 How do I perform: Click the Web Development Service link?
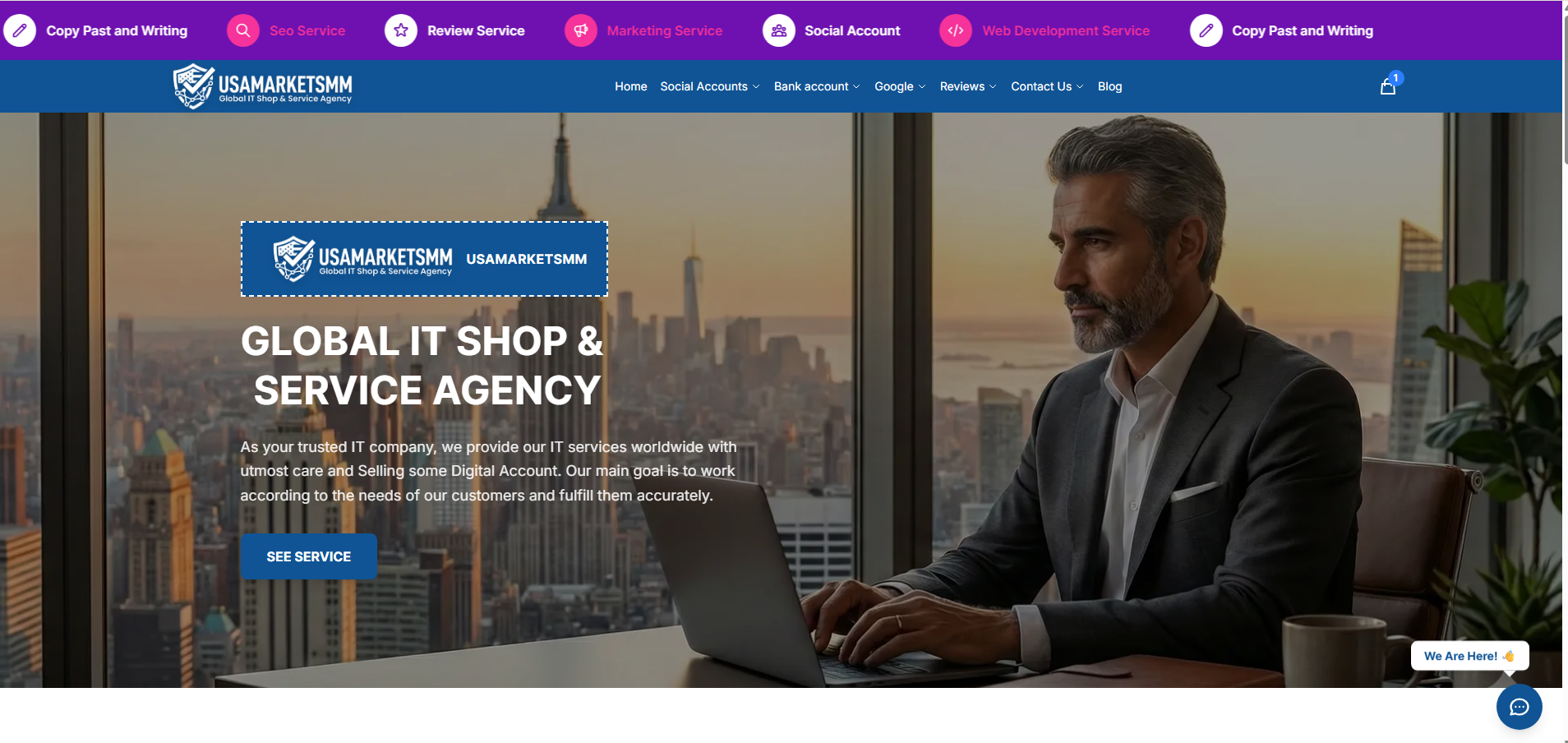point(1066,31)
